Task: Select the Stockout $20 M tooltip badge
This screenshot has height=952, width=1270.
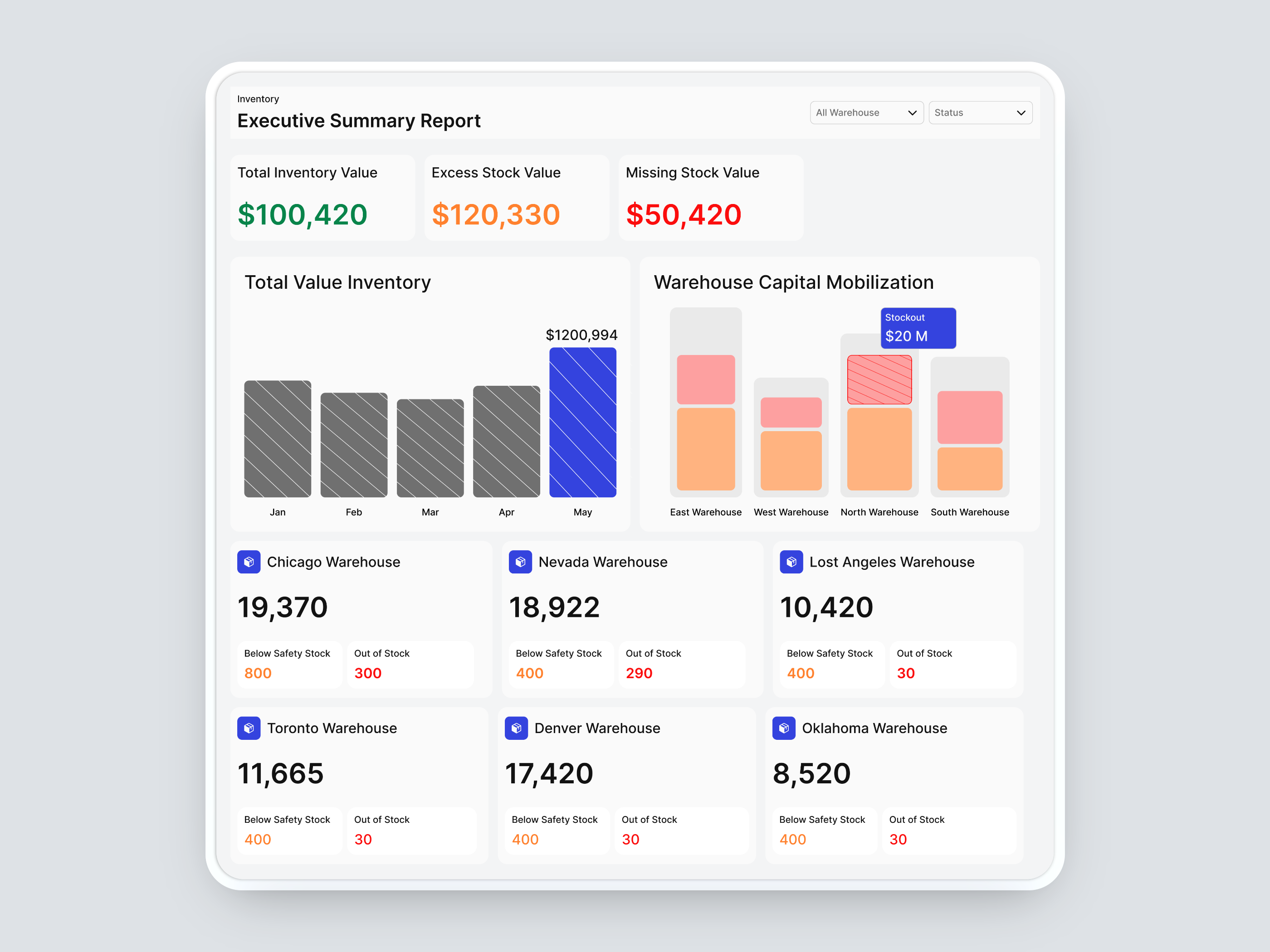Action: 918,328
